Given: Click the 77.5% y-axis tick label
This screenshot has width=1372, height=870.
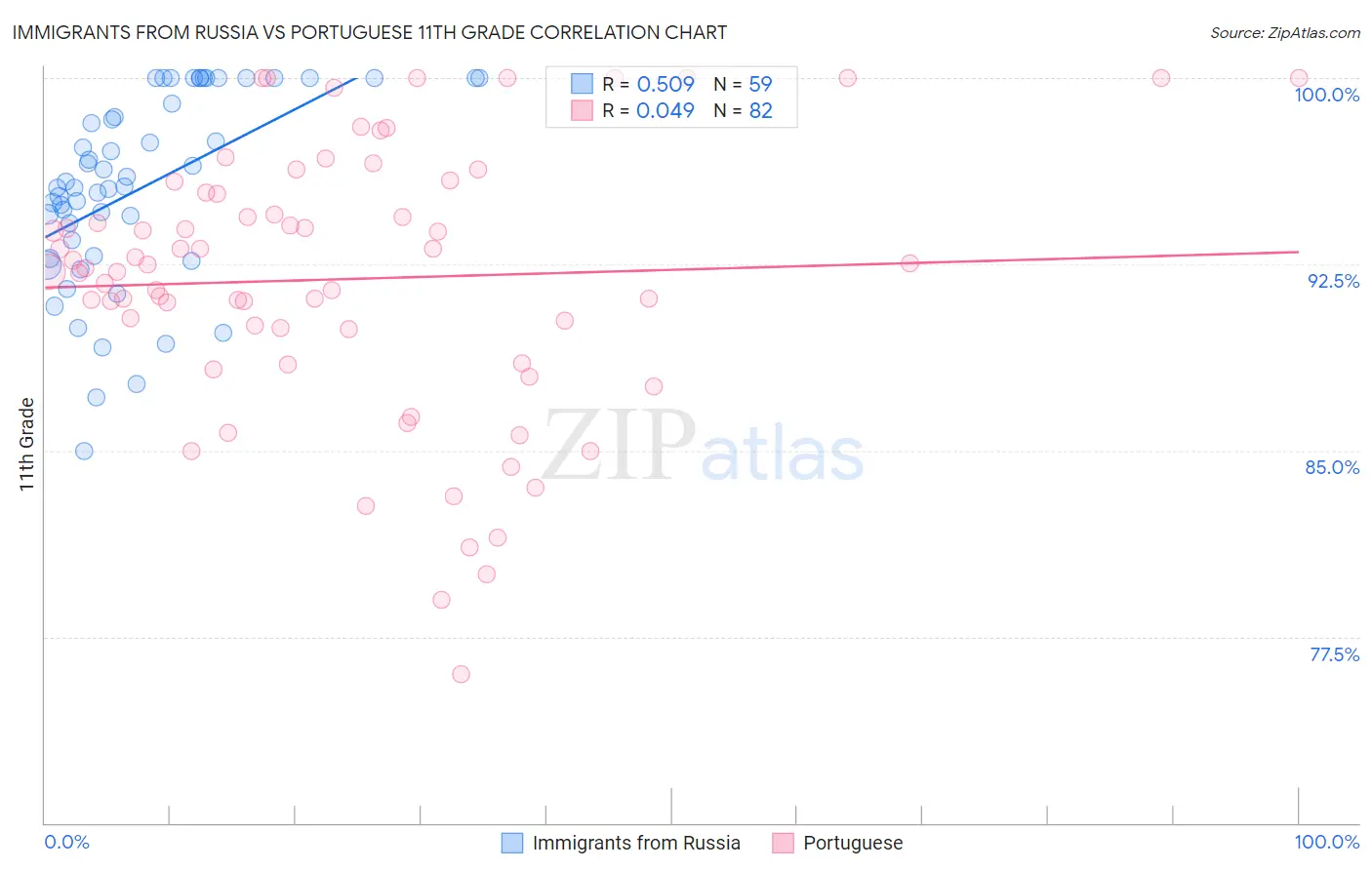Looking at the screenshot, I should click(x=1334, y=654).
